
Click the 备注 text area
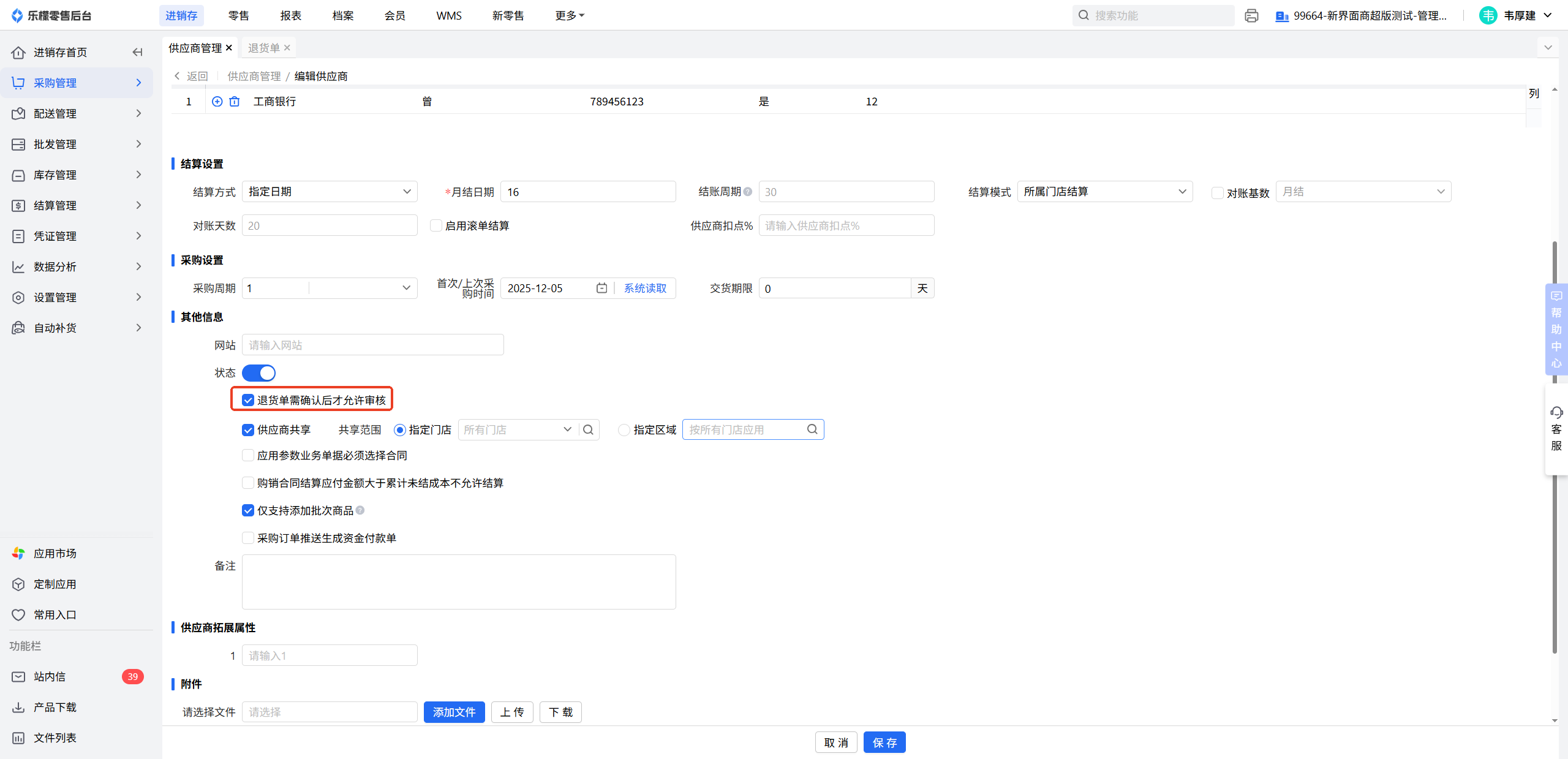pos(458,581)
